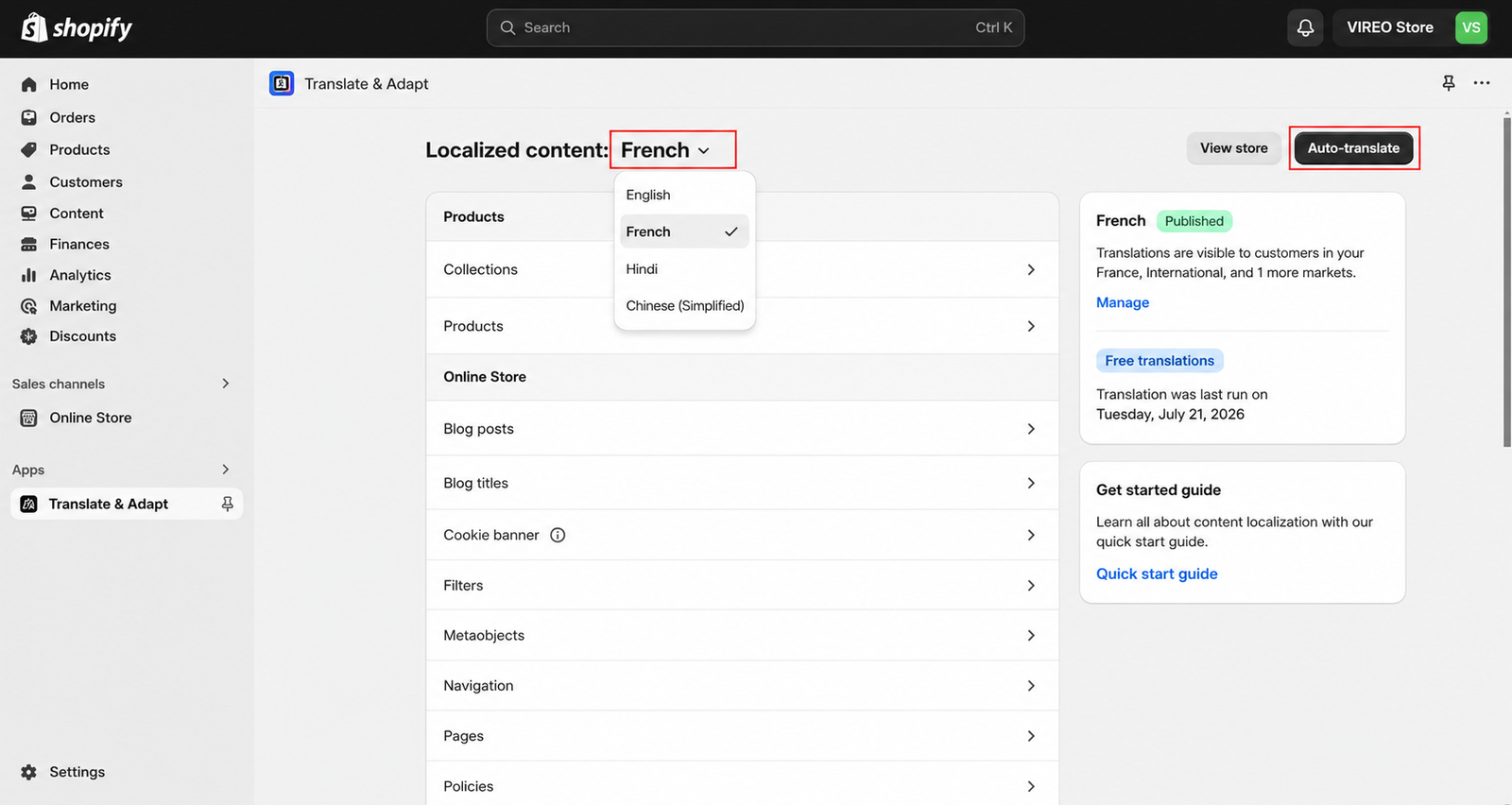Open Filters row chevron

pos(1031,586)
